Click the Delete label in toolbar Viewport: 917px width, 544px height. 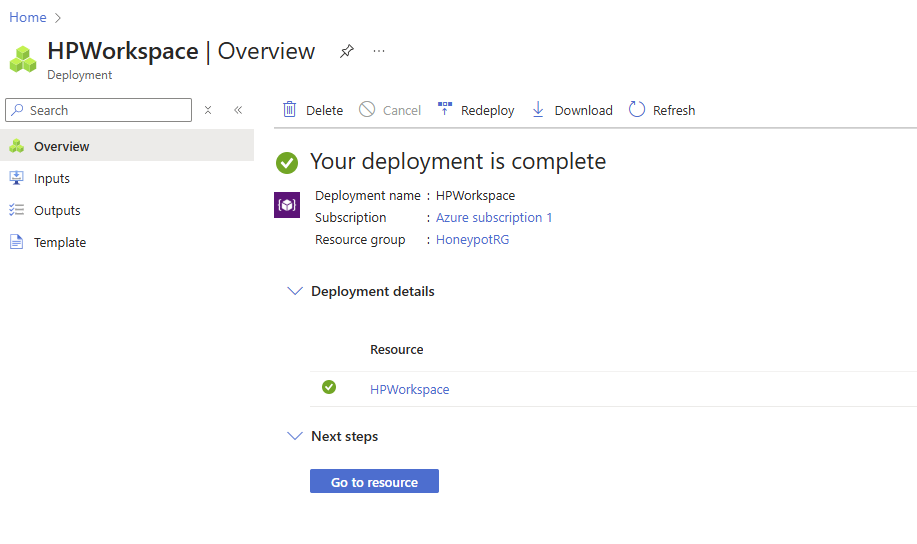(x=325, y=111)
